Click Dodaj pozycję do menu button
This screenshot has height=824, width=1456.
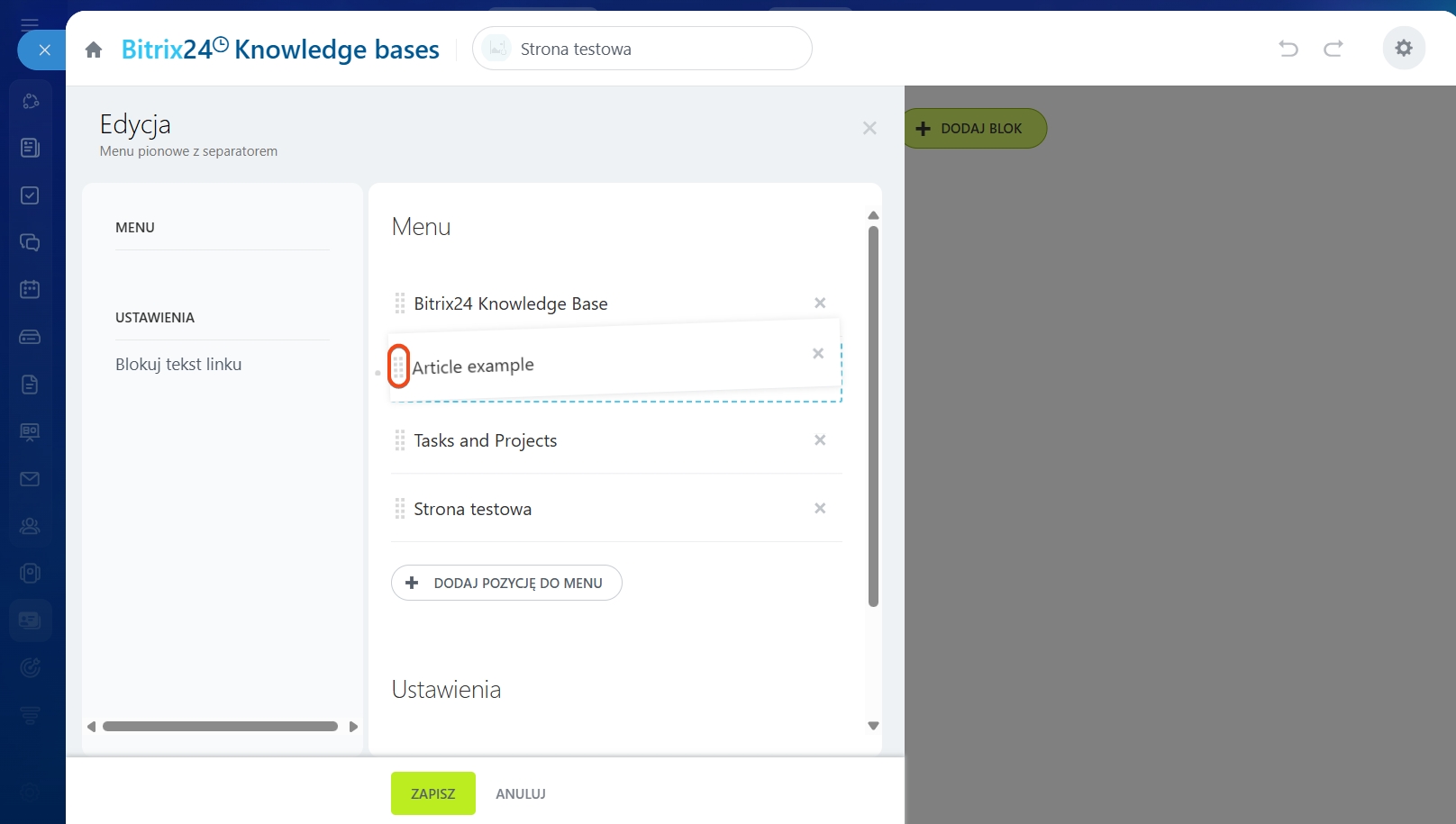pos(506,583)
